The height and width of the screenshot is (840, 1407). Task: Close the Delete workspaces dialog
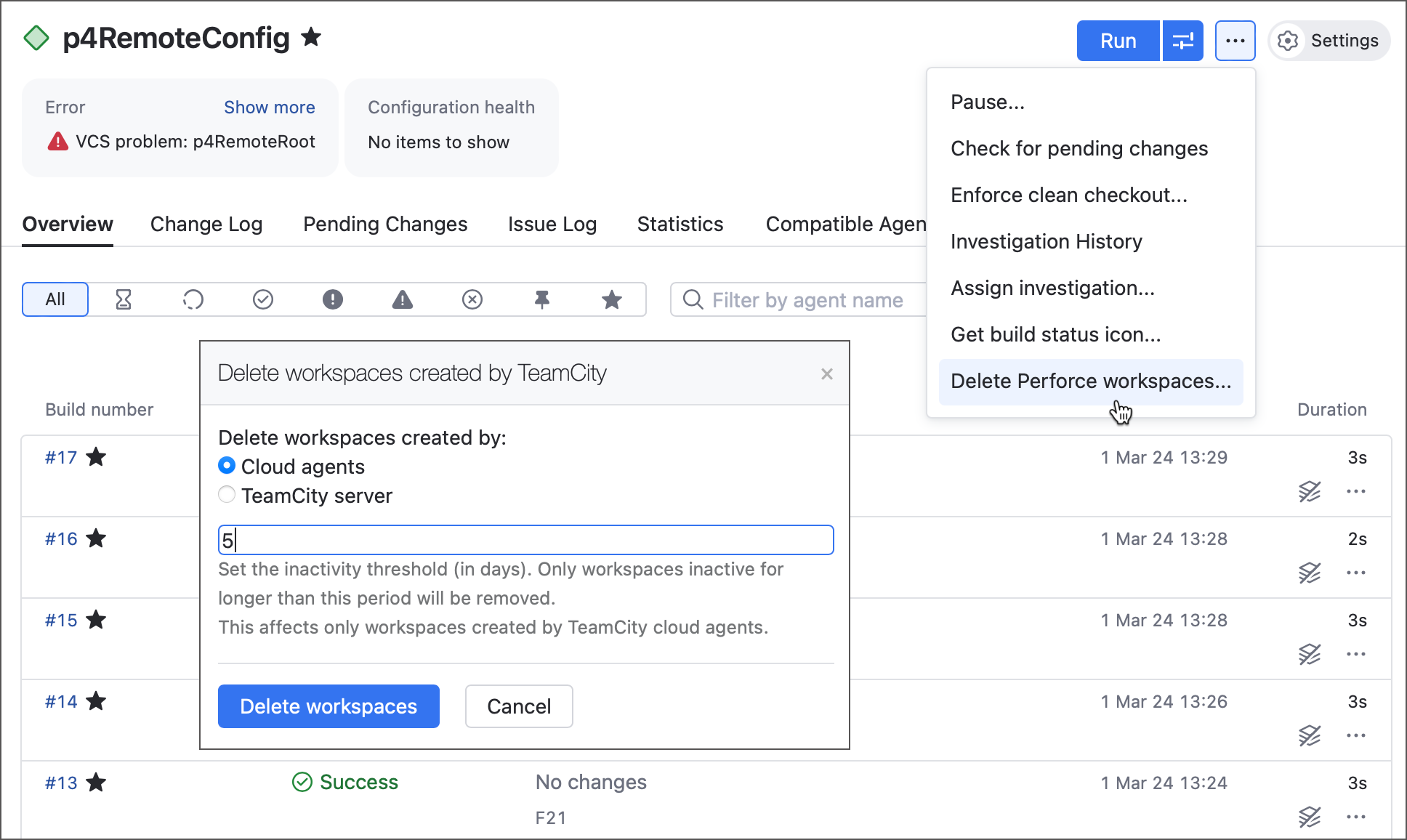click(827, 373)
